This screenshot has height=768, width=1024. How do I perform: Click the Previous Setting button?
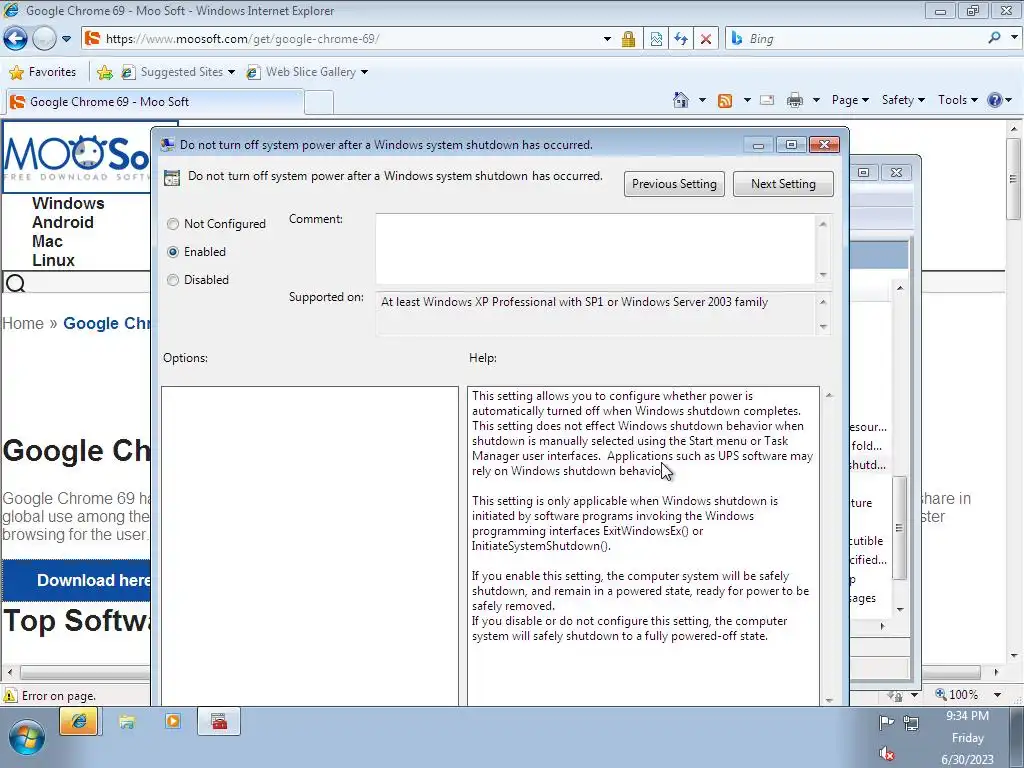(674, 184)
